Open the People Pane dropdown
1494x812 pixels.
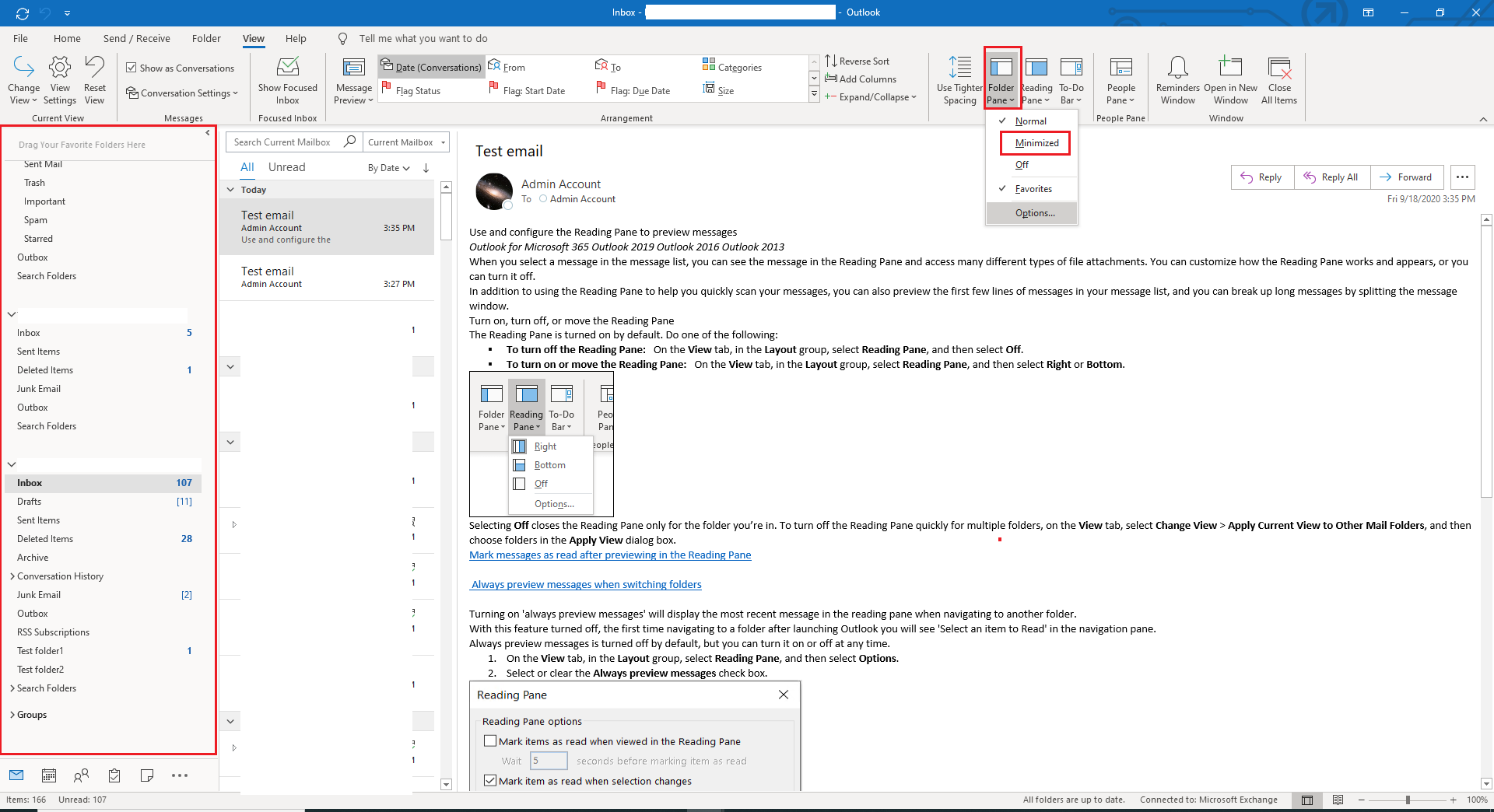click(1120, 80)
